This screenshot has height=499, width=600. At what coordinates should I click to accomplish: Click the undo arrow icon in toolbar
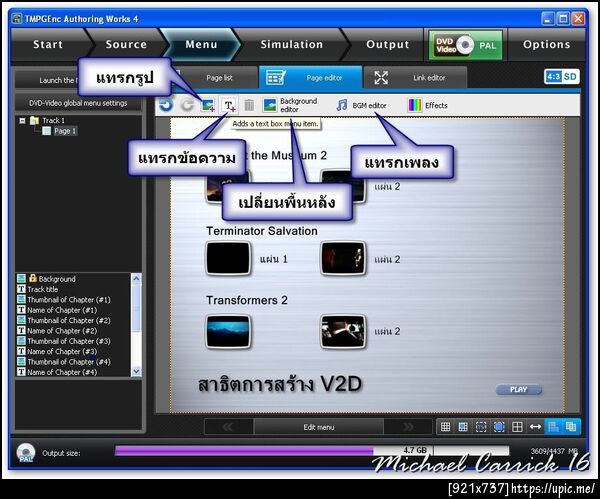click(166, 104)
